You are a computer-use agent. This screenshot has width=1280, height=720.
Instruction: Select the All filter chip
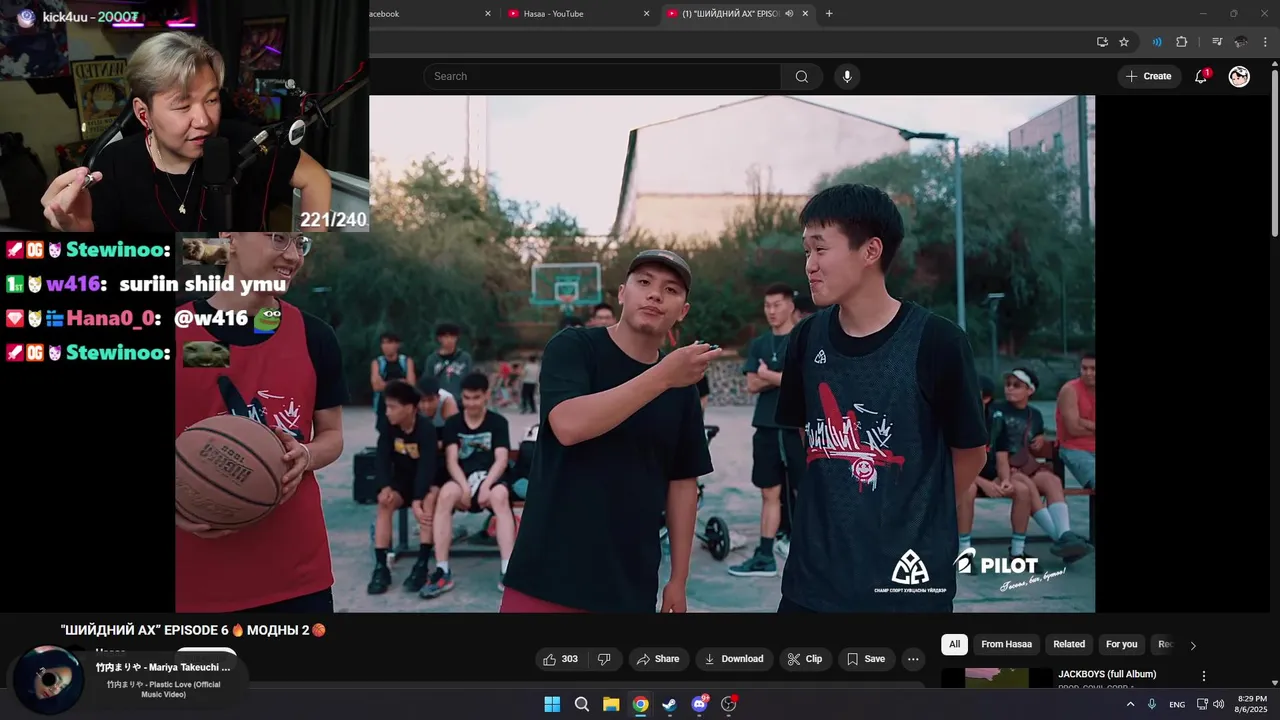pos(954,645)
